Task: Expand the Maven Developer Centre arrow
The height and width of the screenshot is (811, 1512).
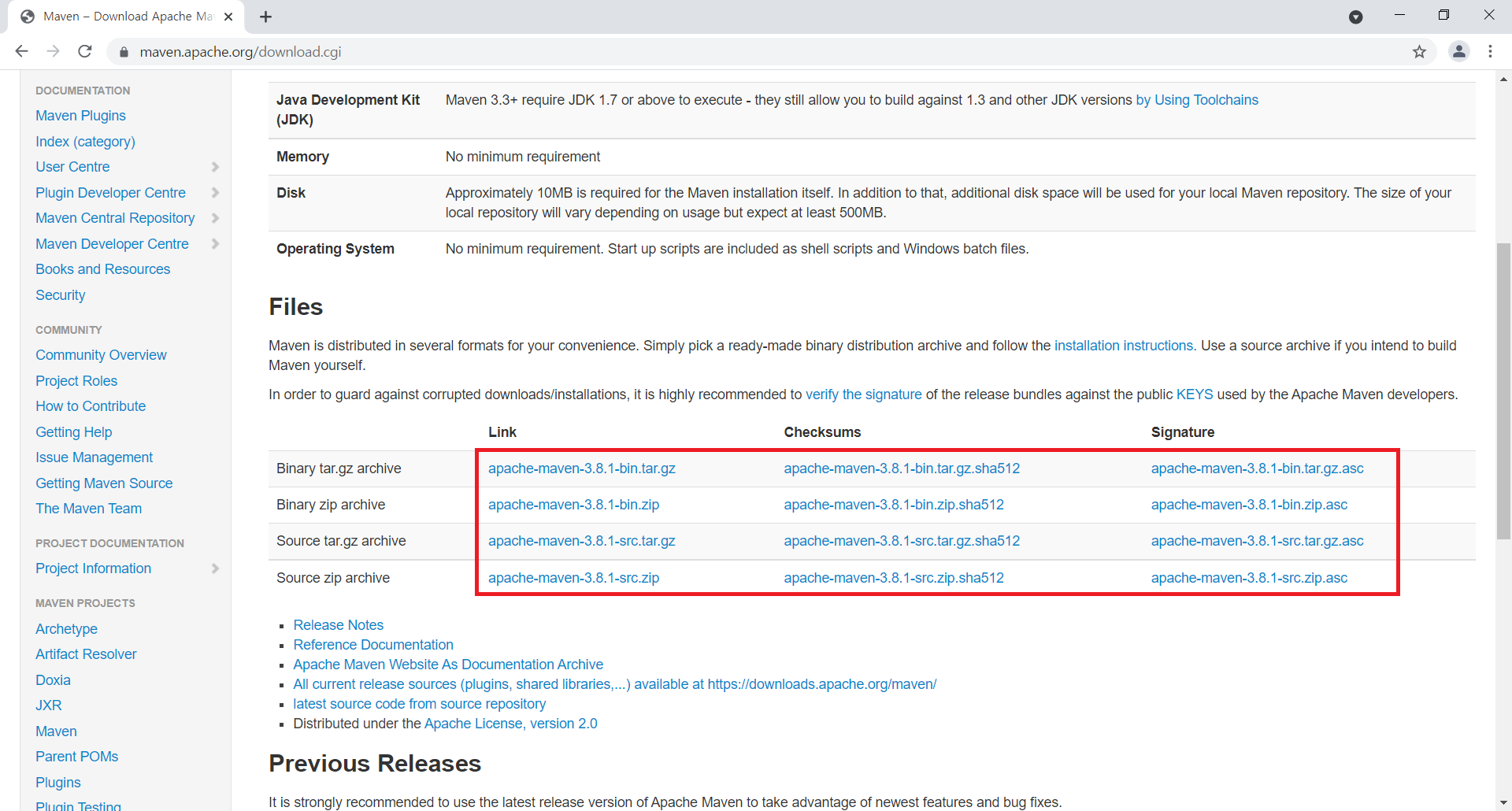Action: pyautogui.click(x=215, y=244)
